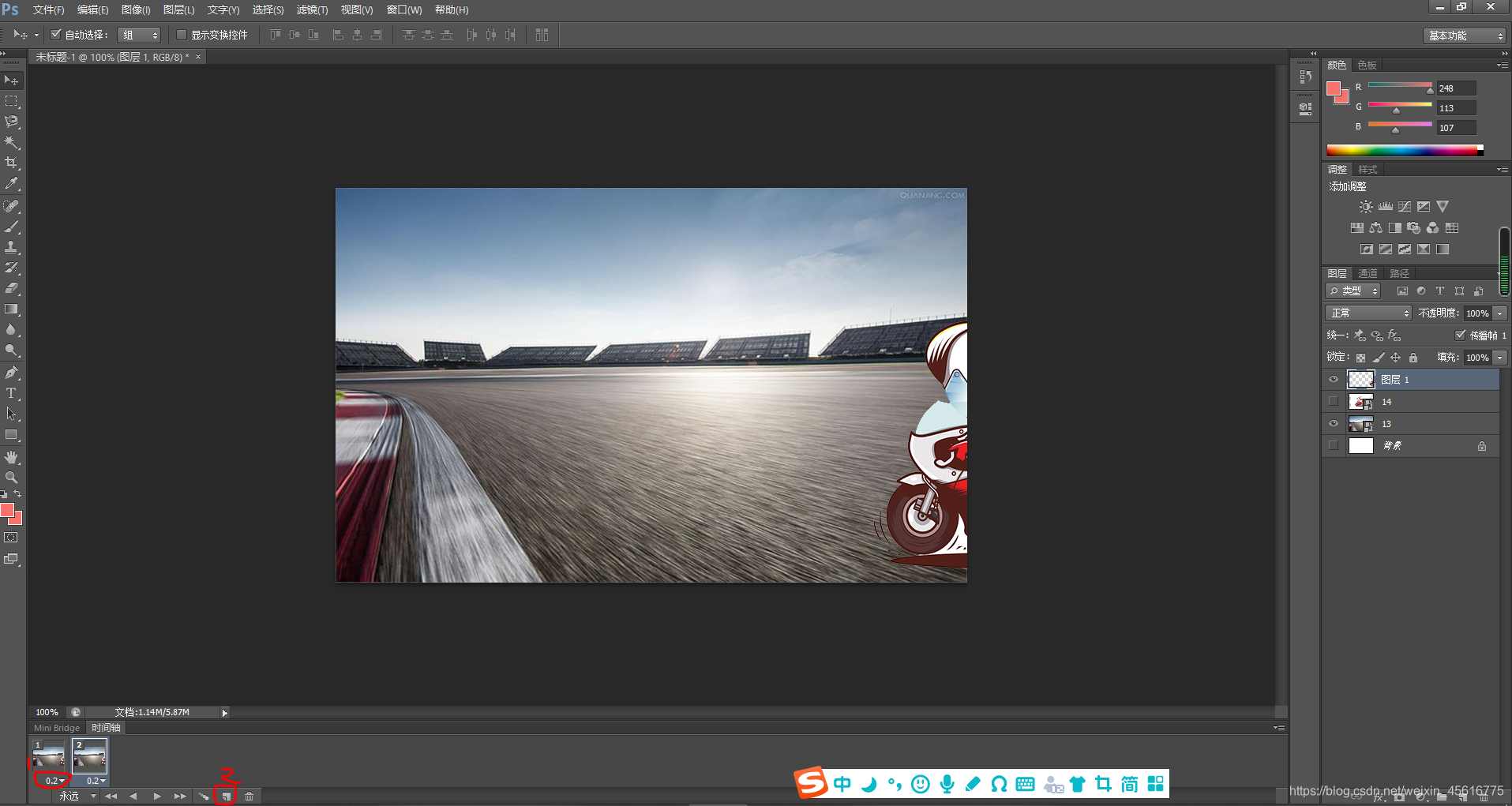
Task: Open the 图层(L) menu
Action: [178, 9]
